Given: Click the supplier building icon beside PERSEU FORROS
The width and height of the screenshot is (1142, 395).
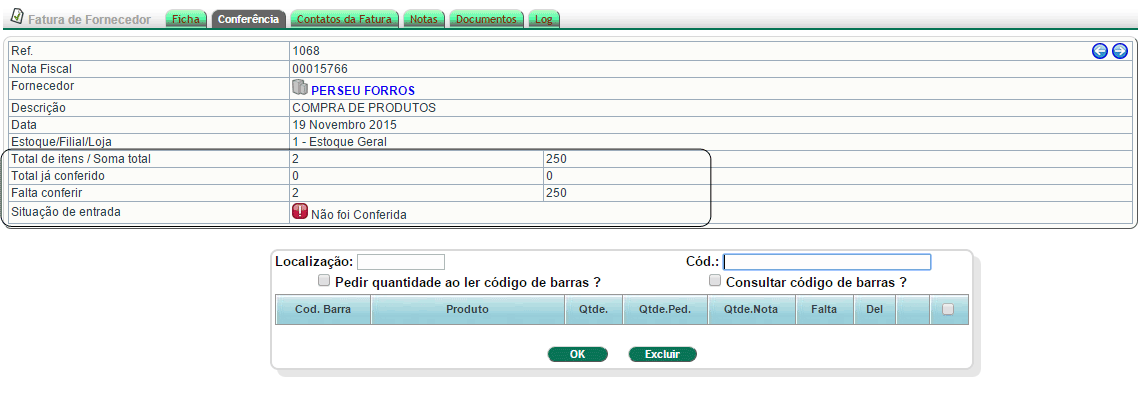Looking at the screenshot, I should (300, 88).
